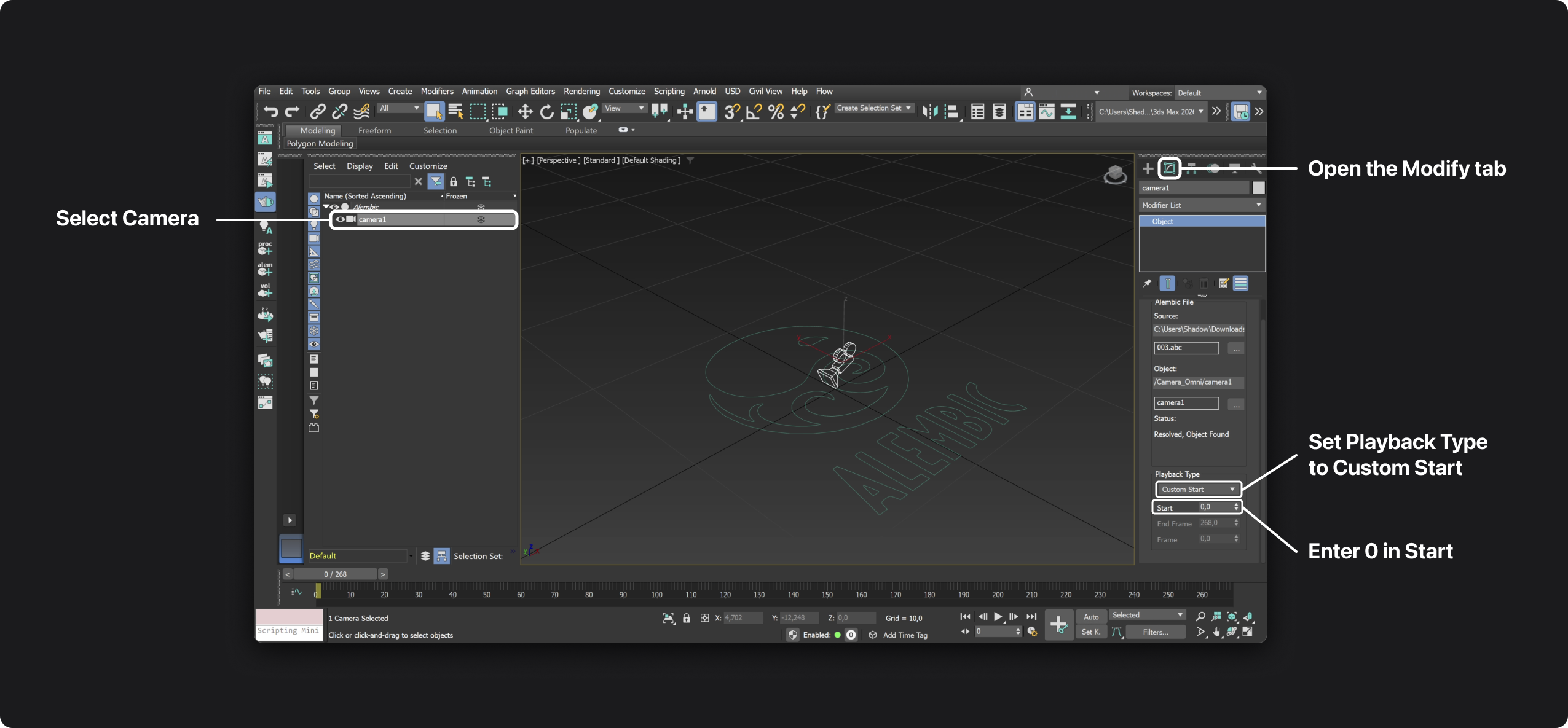Open the Graph Editors menu

[x=530, y=92]
